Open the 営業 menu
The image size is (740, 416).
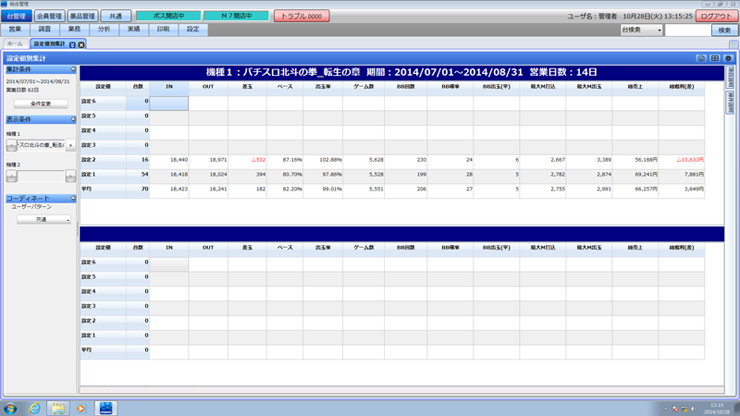click(x=15, y=29)
